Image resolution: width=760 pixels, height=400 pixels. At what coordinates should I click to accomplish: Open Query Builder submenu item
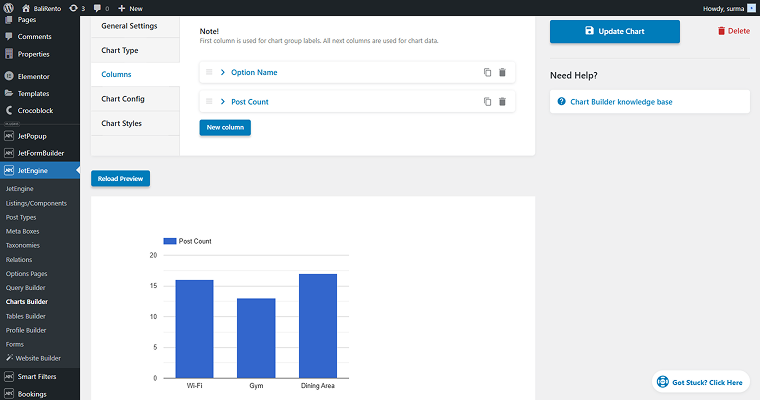(x=26, y=288)
